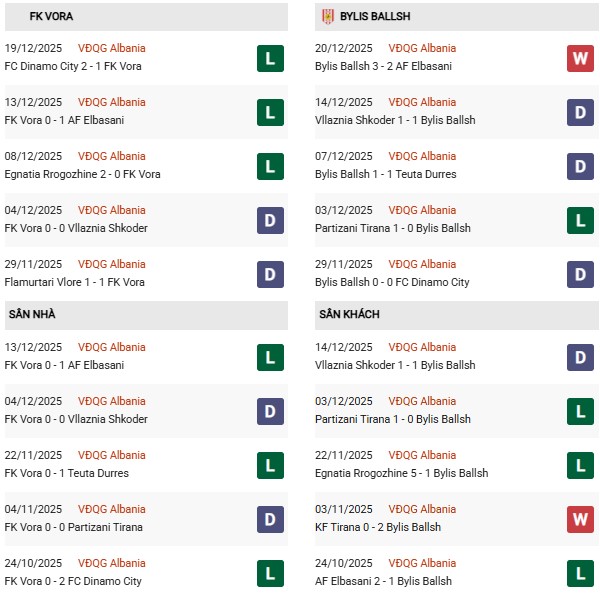
Task: Click the L badge for FC Dinamo City 2 - 1 FK Vora
Action: tap(270, 58)
